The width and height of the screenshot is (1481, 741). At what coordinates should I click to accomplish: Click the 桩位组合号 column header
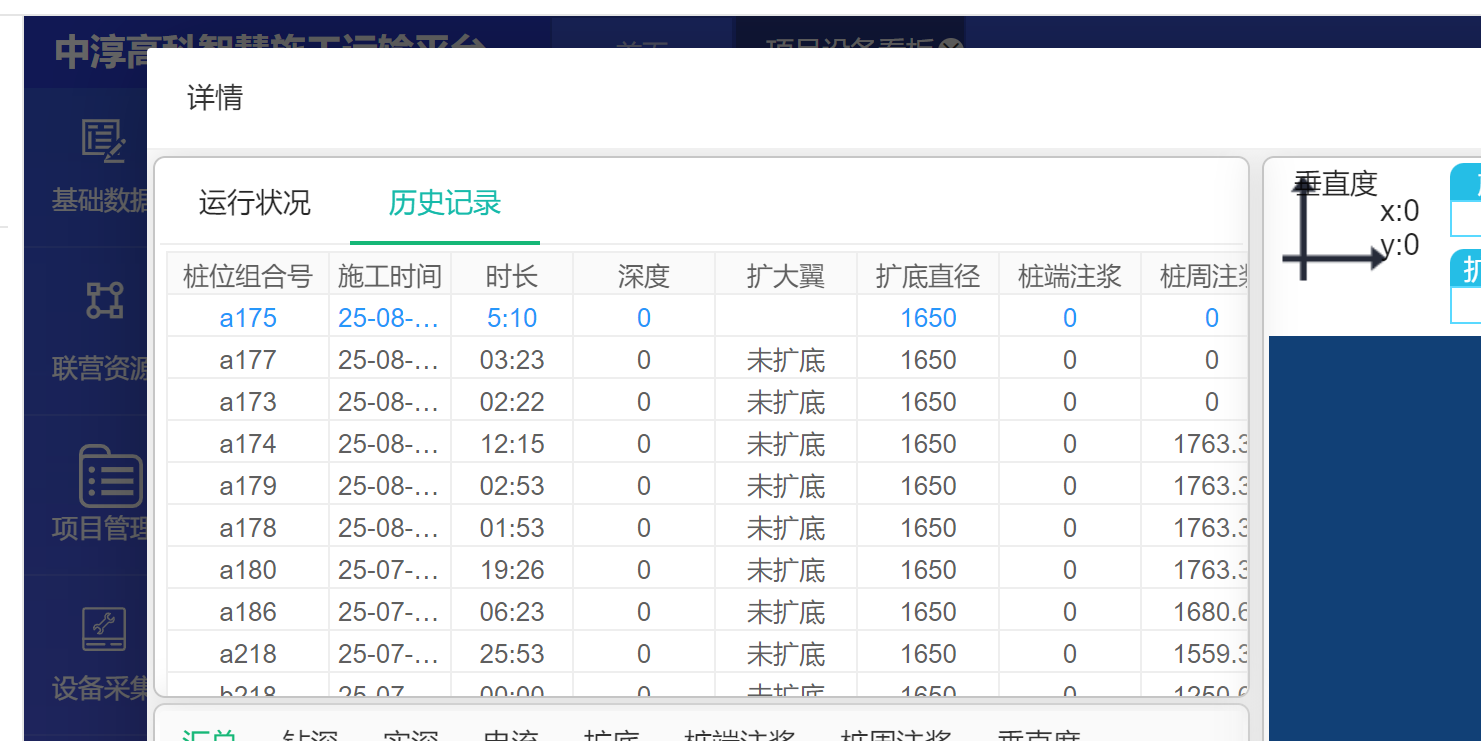pyautogui.click(x=247, y=275)
